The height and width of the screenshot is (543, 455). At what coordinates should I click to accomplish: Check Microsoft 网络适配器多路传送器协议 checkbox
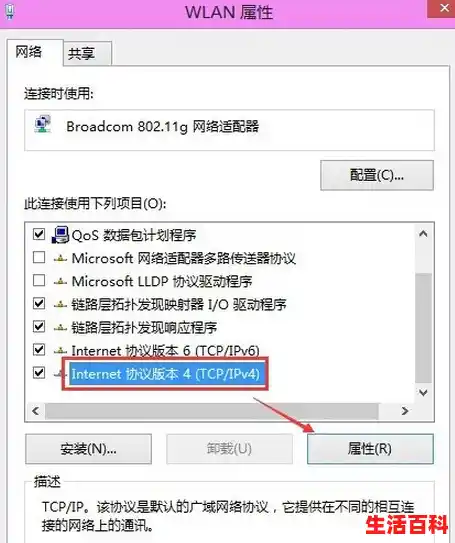click(x=39, y=257)
